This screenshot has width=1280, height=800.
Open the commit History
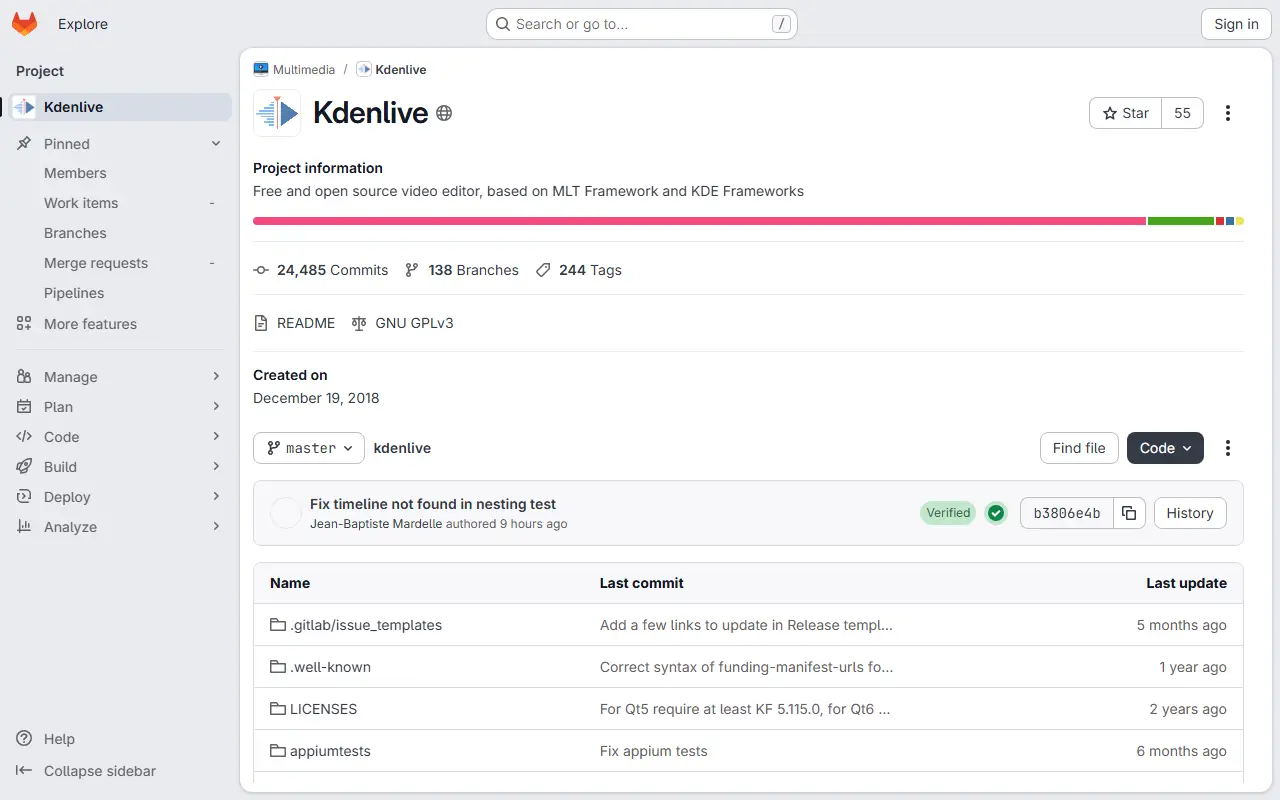click(x=1190, y=513)
